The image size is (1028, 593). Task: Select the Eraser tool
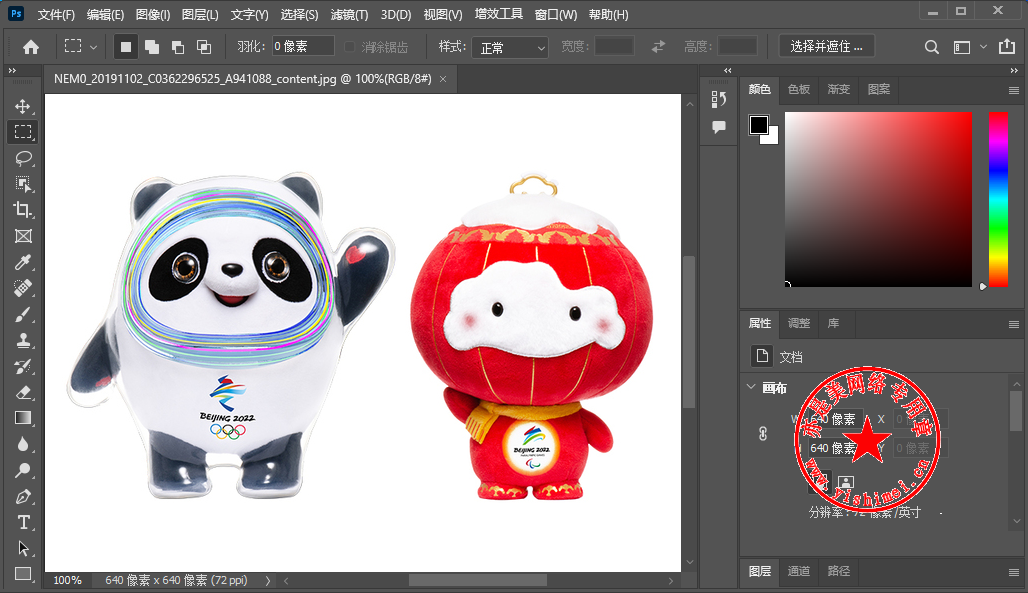pyautogui.click(x=23, y=392)
